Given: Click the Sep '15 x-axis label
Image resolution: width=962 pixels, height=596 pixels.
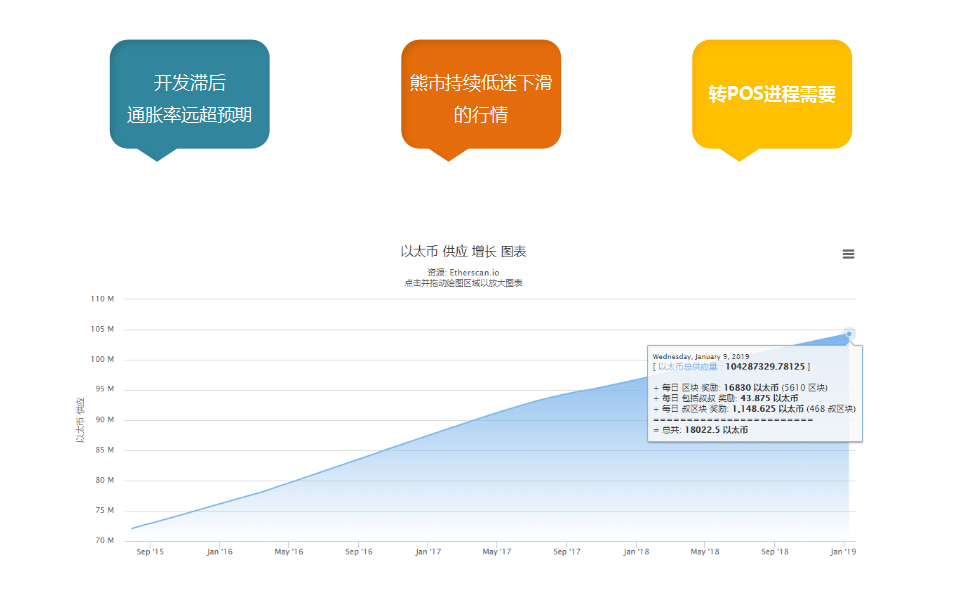Looking at the screenshot, I should coord(150,551).
